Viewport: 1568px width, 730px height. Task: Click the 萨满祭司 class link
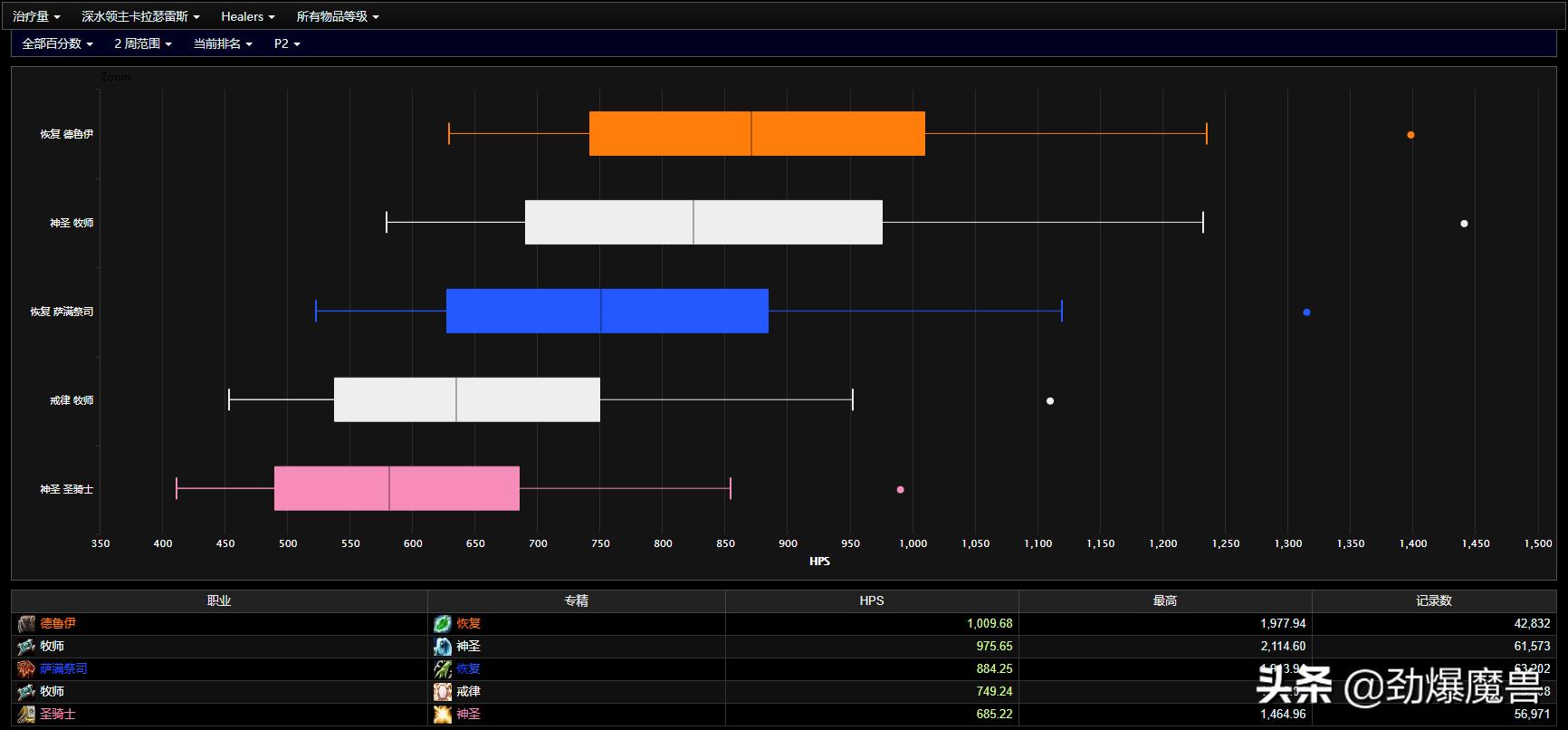[63, 668]
